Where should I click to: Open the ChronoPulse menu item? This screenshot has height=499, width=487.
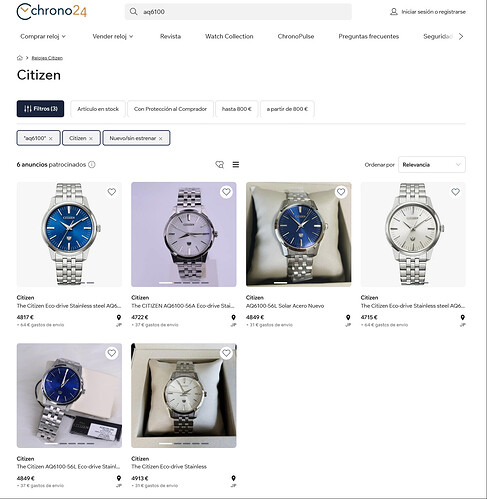tap(296, 36)
